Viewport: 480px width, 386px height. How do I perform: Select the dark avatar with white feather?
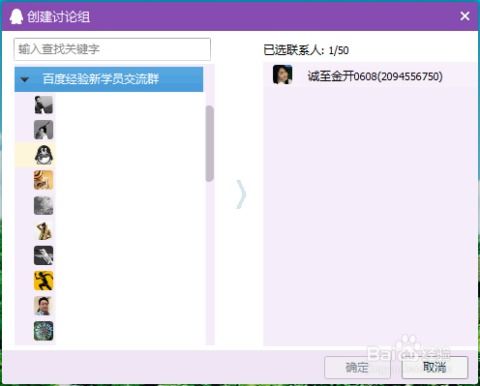click(x=109, y=255)
